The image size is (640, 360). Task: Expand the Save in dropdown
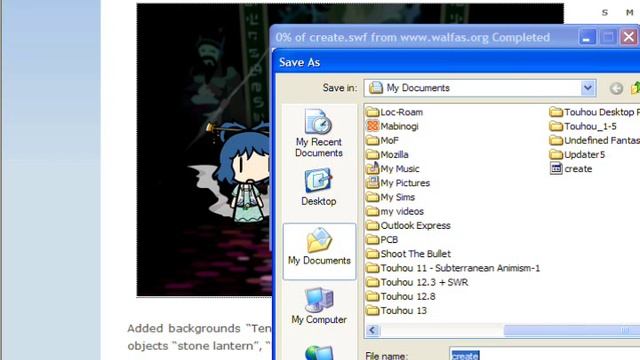click(x=587, y=88)
